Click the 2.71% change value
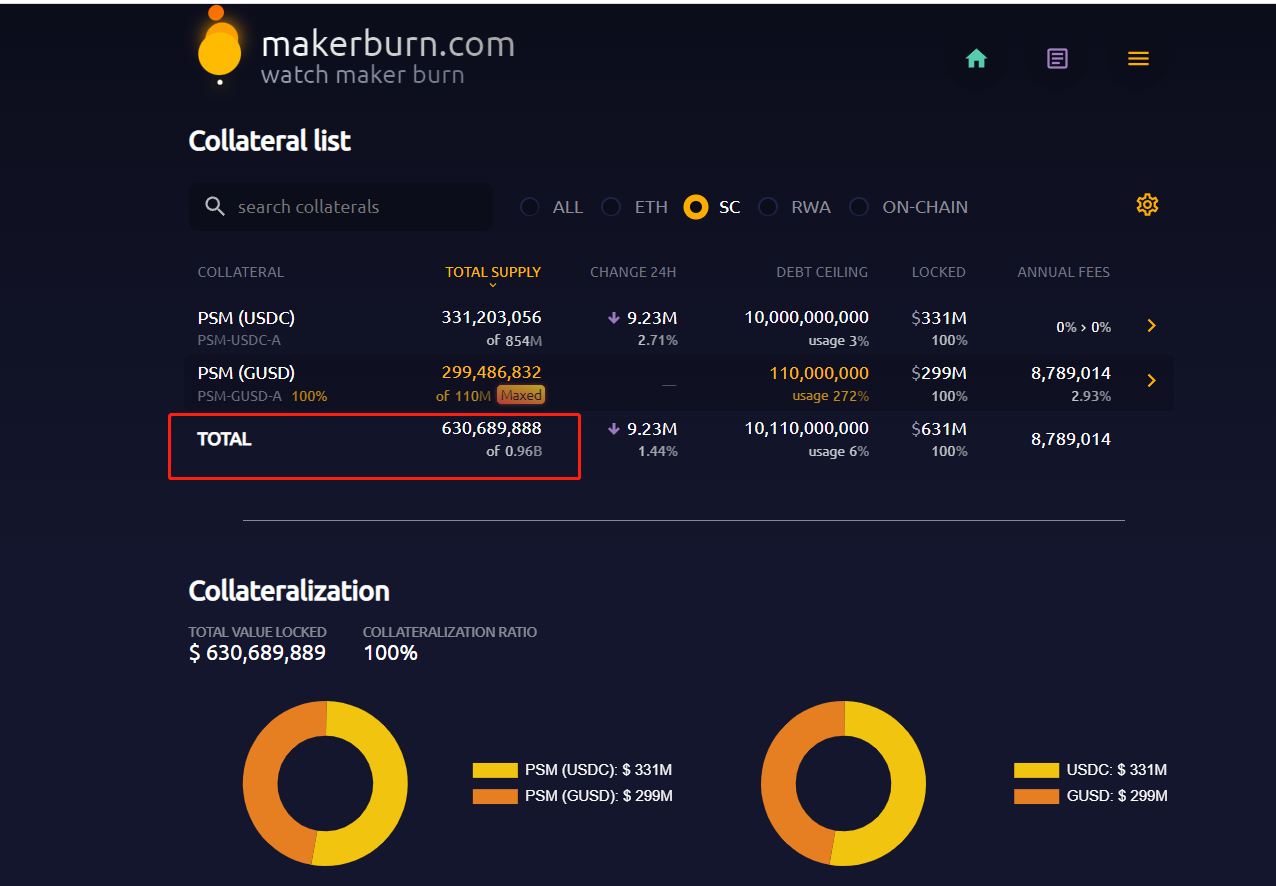The width and height of the screenshot is (1276, 886). [x=658, y=340]
